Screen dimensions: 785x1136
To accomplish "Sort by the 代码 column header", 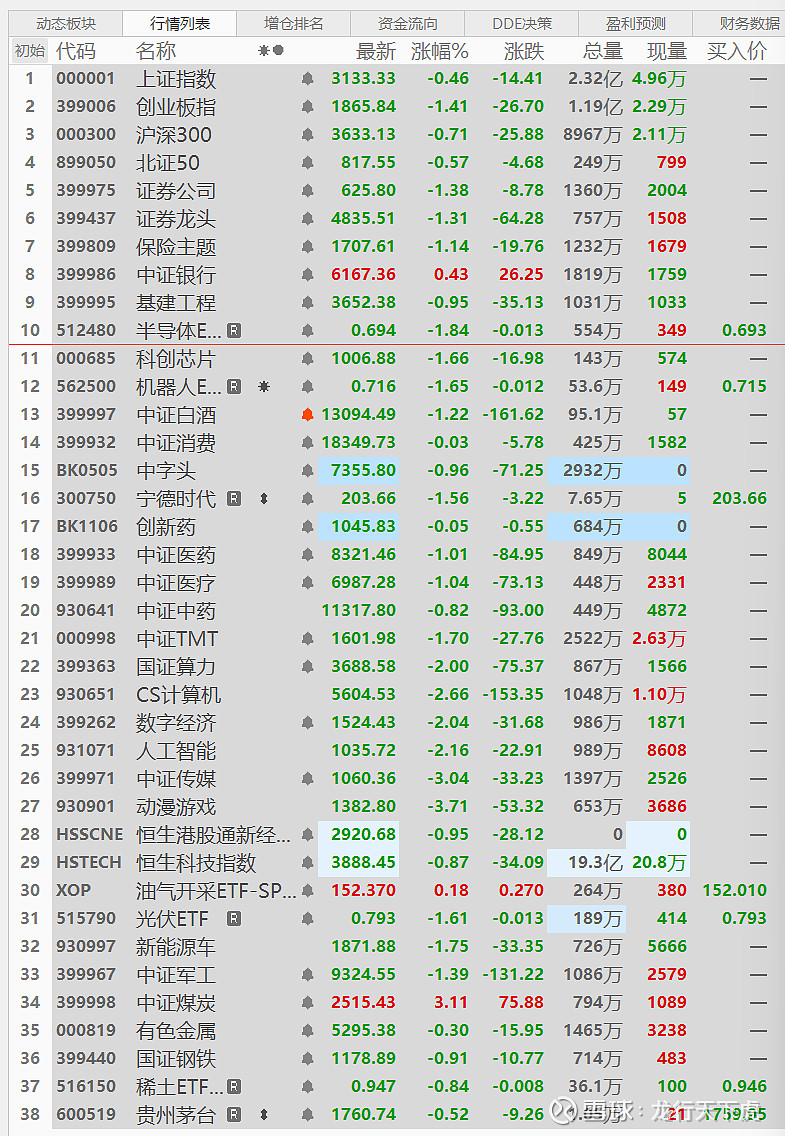I will [76, 51].
